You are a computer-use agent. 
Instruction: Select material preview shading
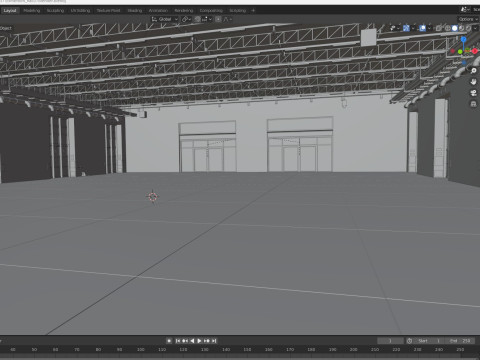pyautogui.click(x=462, y=28)
